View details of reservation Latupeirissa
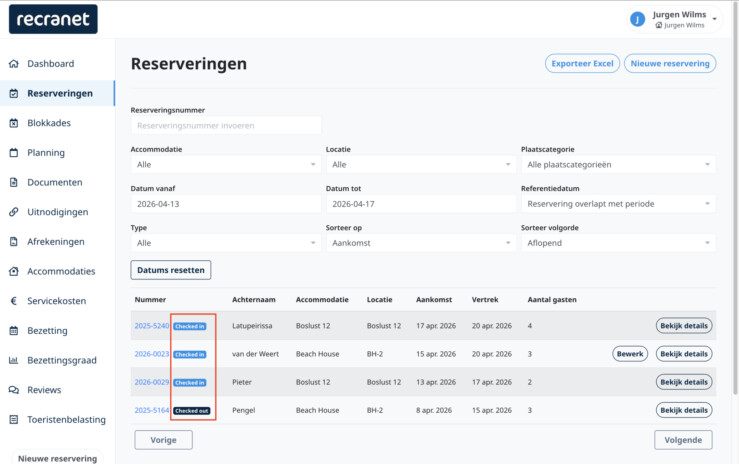The height and width of the screenshot is (464, 739). [684, 326]
